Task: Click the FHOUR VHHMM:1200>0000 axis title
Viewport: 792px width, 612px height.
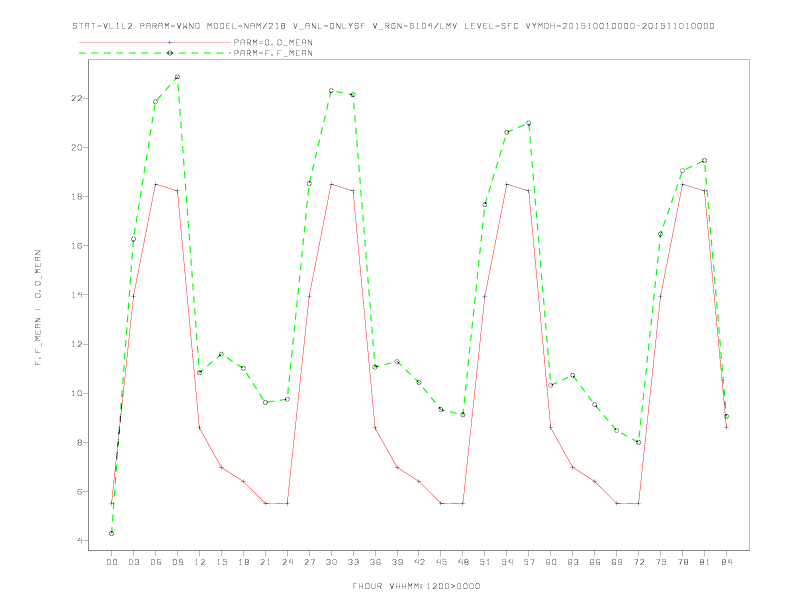Action: (416, 586)
